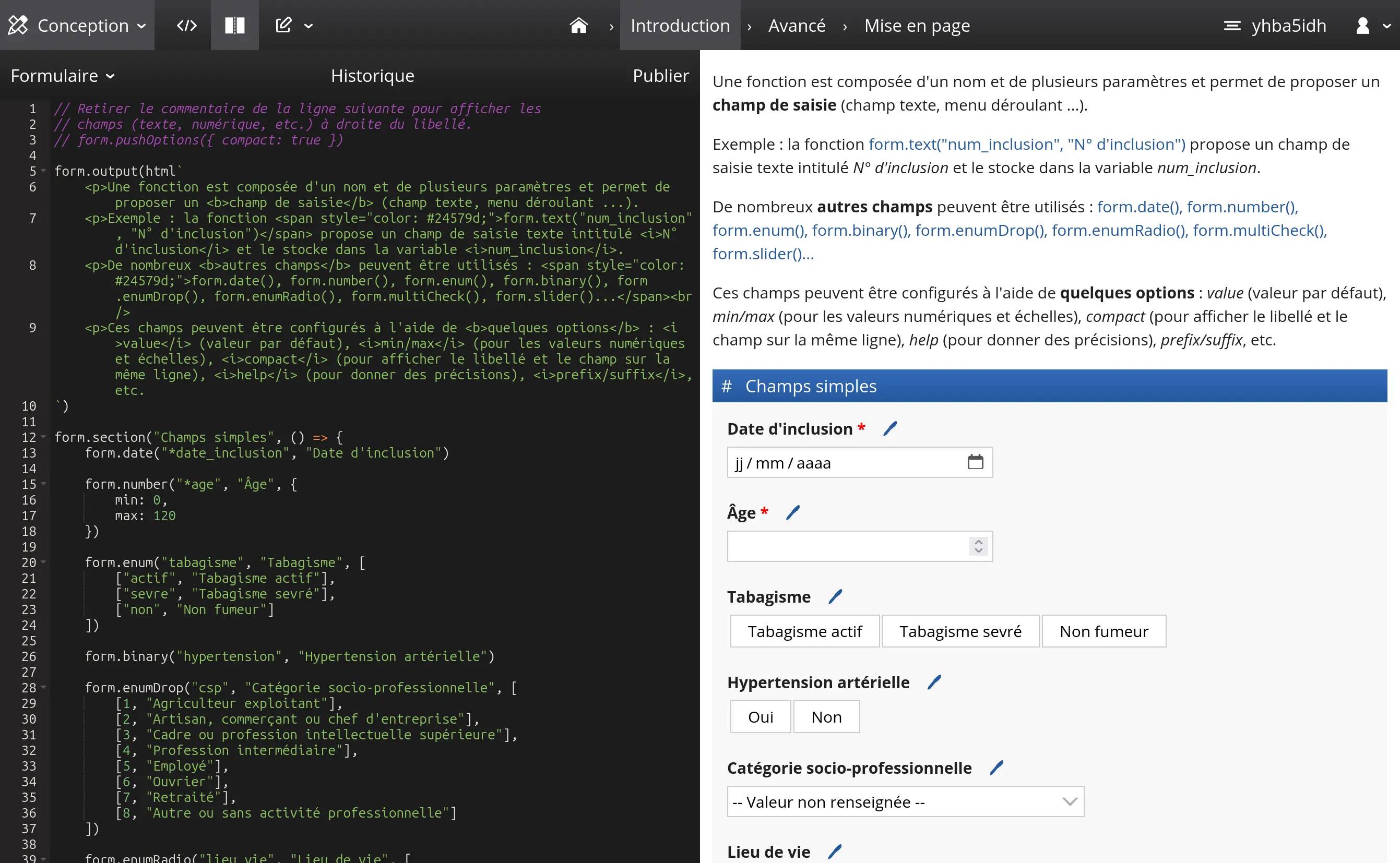Go to the home icon
Viewport: 1400px width, 863px height.
coord(578,25)
